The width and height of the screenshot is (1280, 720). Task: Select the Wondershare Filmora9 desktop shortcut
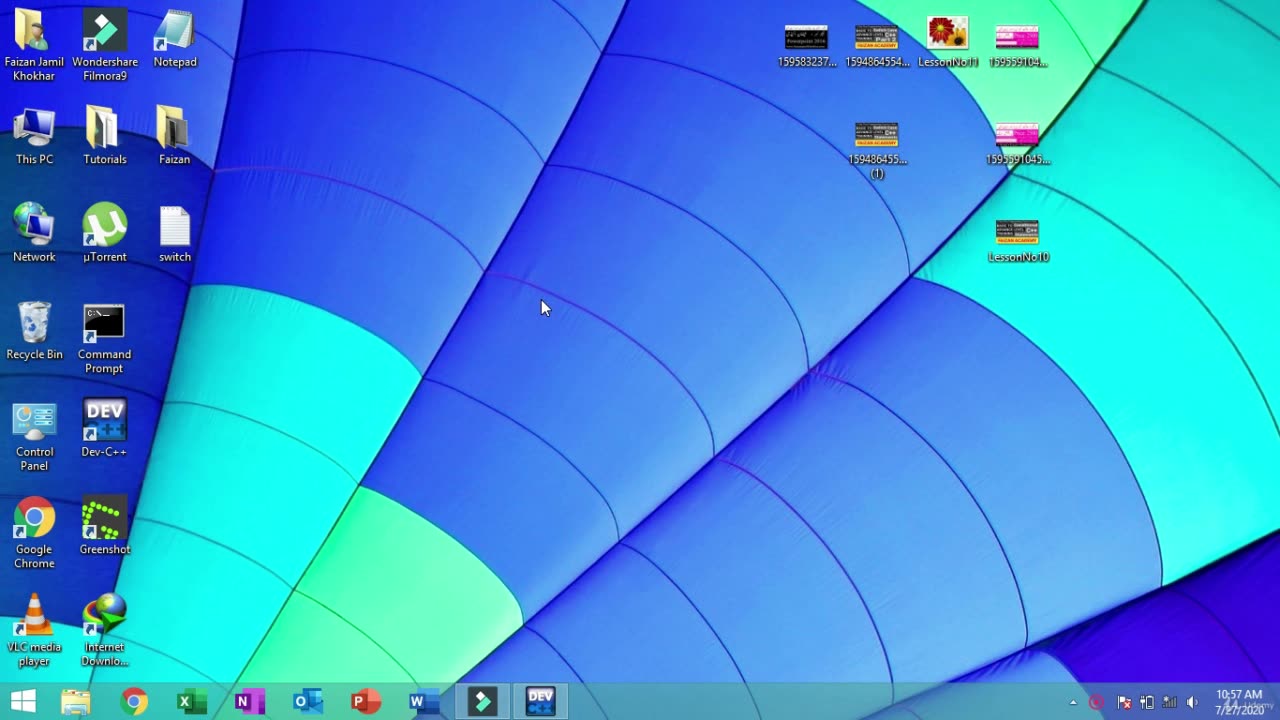105,45
